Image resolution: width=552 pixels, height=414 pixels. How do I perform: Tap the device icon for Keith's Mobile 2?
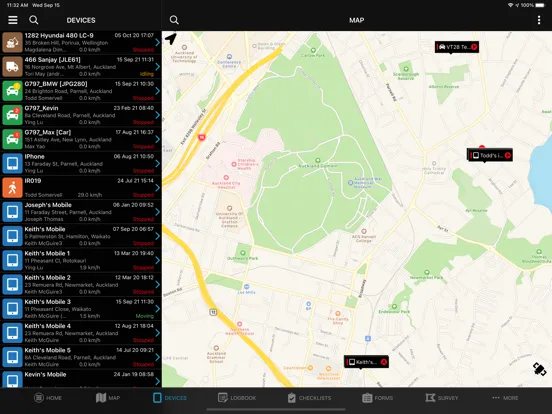click(12, 285)
